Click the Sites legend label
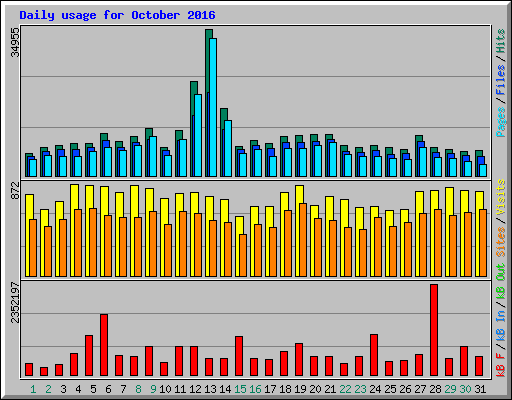This screenshot has width=512, height=400. pos(501,242)
